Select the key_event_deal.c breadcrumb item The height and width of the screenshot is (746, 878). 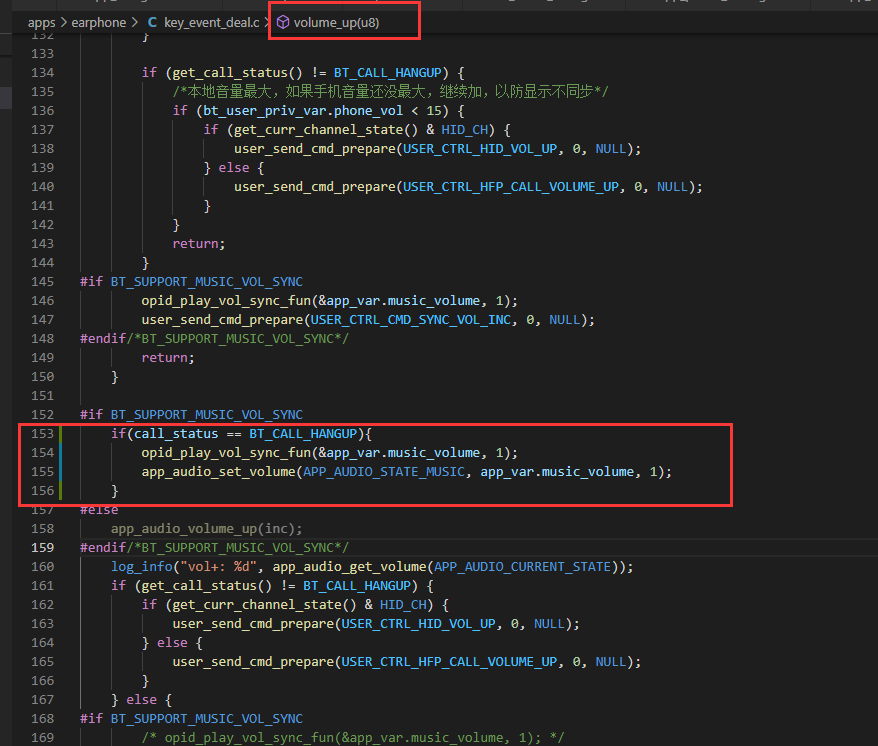point(212,22)
